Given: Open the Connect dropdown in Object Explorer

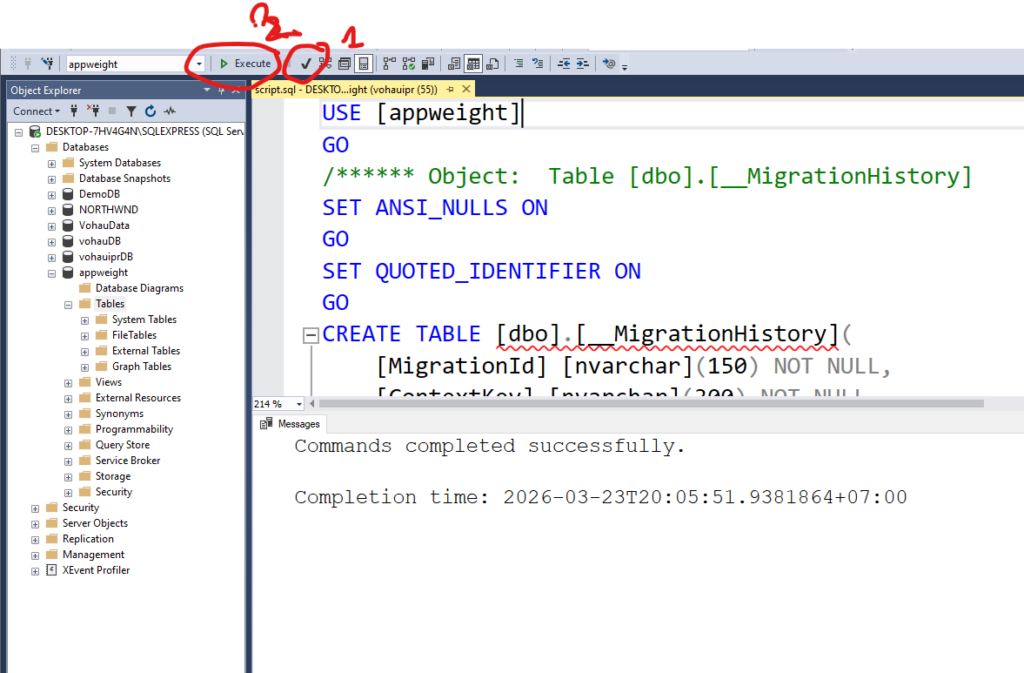Looking at the screenshot, I should [x=37, y=111].
